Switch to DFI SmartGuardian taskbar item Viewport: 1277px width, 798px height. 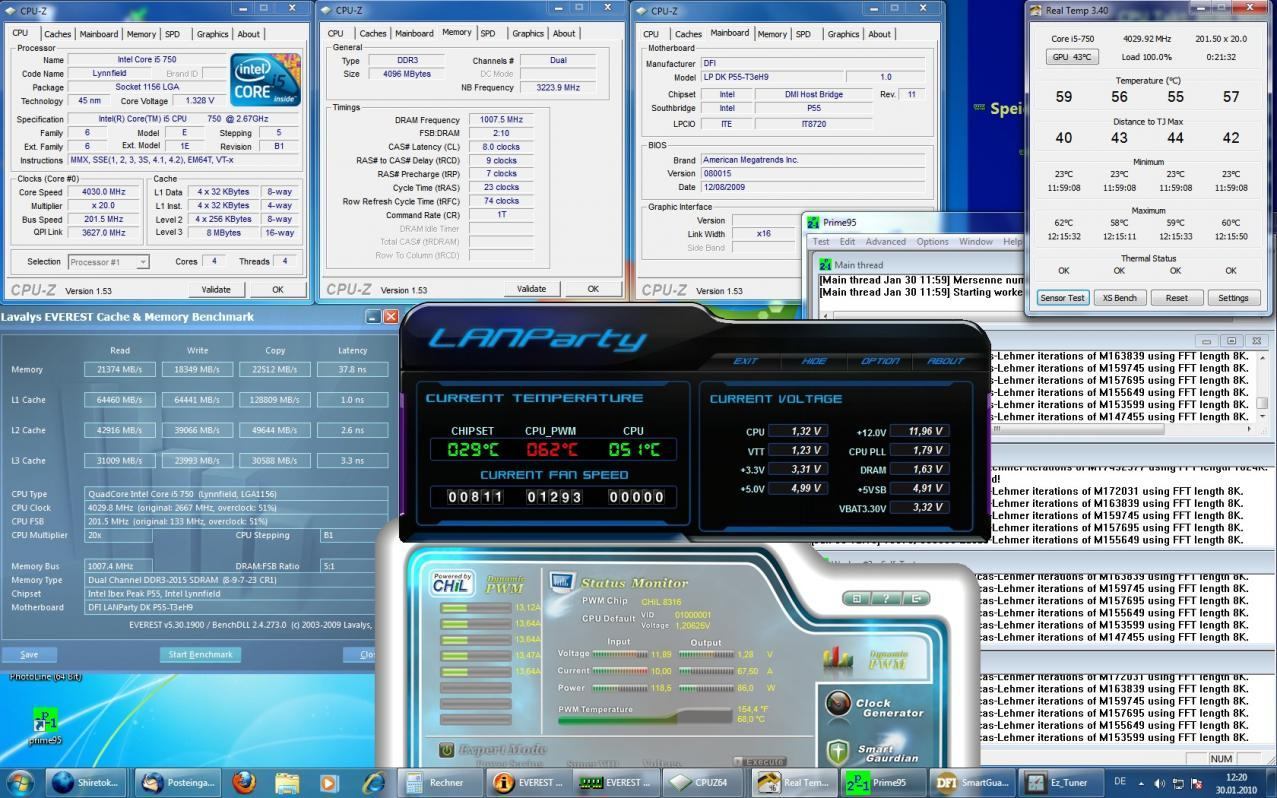point(971,782)
